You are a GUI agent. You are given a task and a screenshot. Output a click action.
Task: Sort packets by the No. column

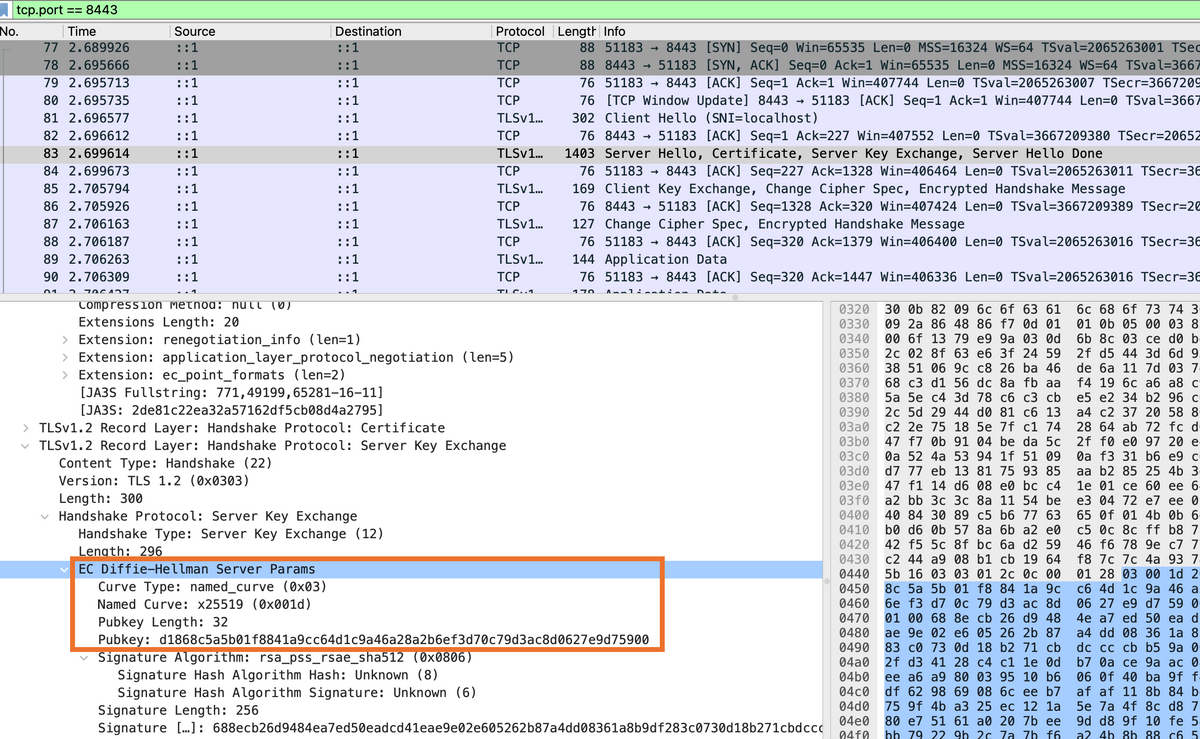click(31, 31)
